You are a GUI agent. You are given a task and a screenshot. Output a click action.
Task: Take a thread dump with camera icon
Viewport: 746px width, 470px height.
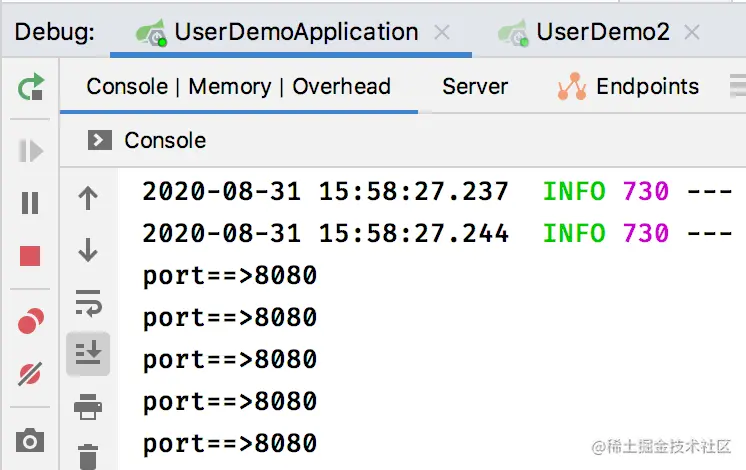point(30,439)
